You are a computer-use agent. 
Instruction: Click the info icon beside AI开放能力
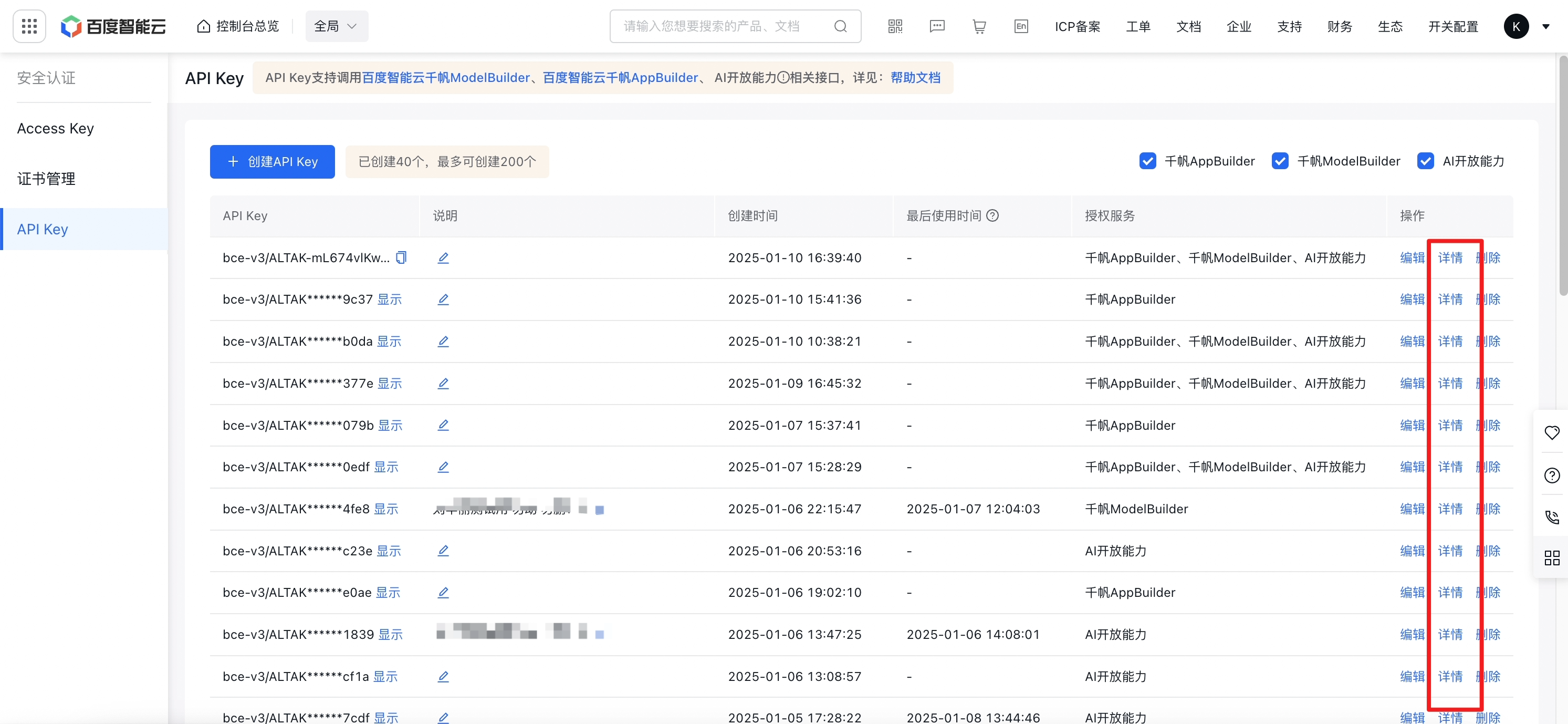pos(783,77)
